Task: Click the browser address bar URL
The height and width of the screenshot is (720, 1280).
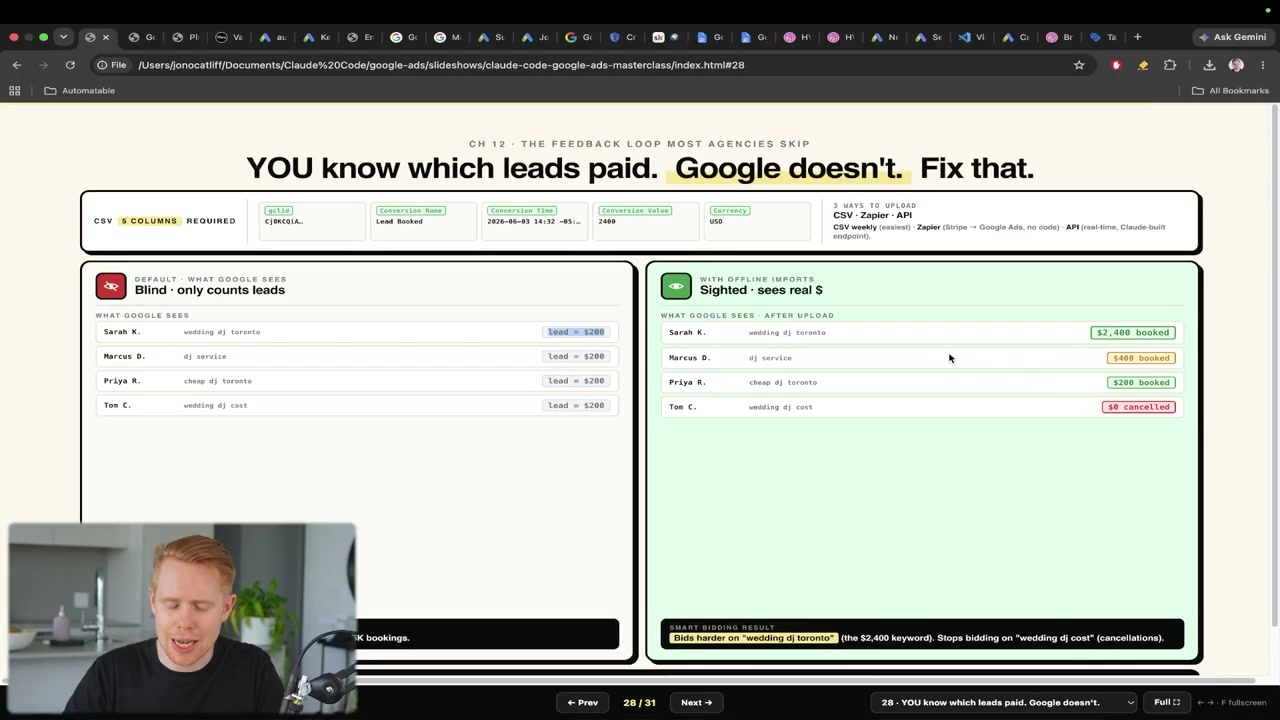Action: coord(440,65)
